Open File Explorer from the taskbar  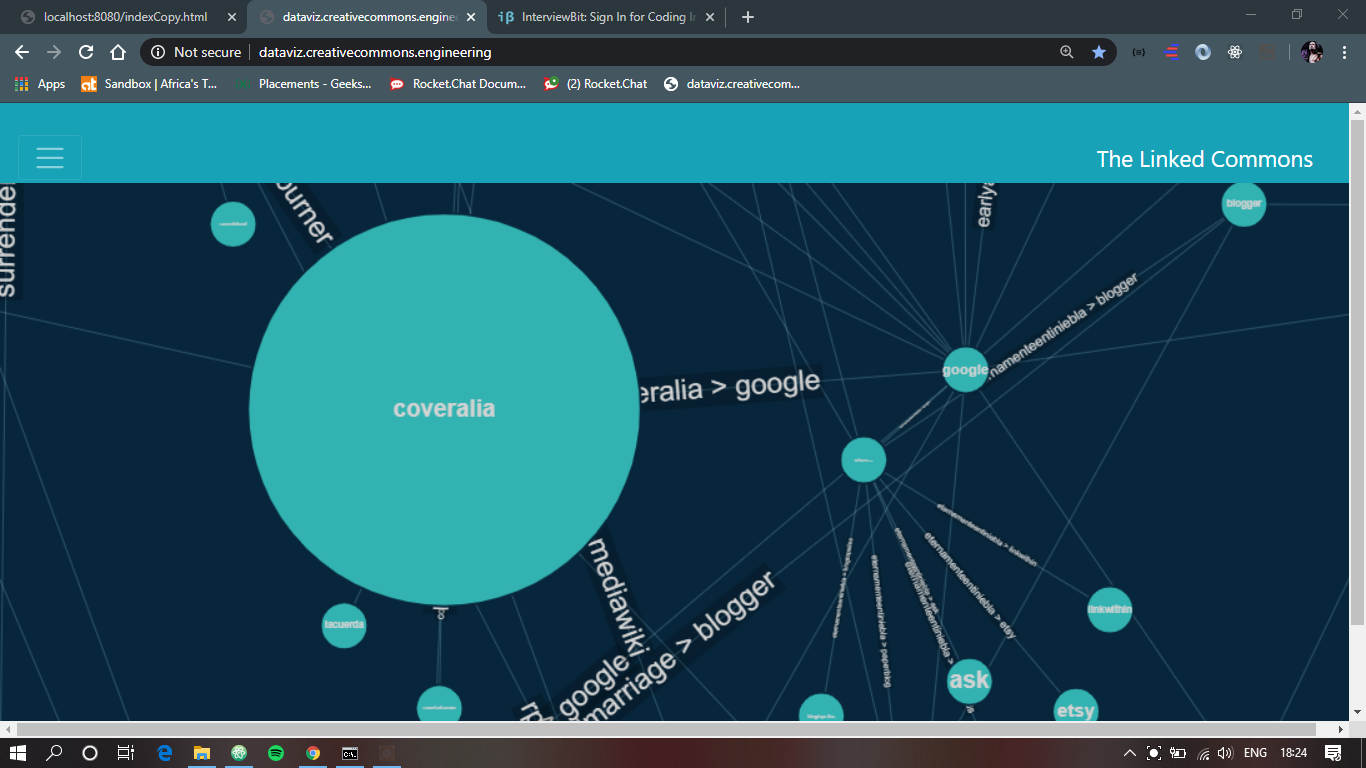click(x=202, y=753)
